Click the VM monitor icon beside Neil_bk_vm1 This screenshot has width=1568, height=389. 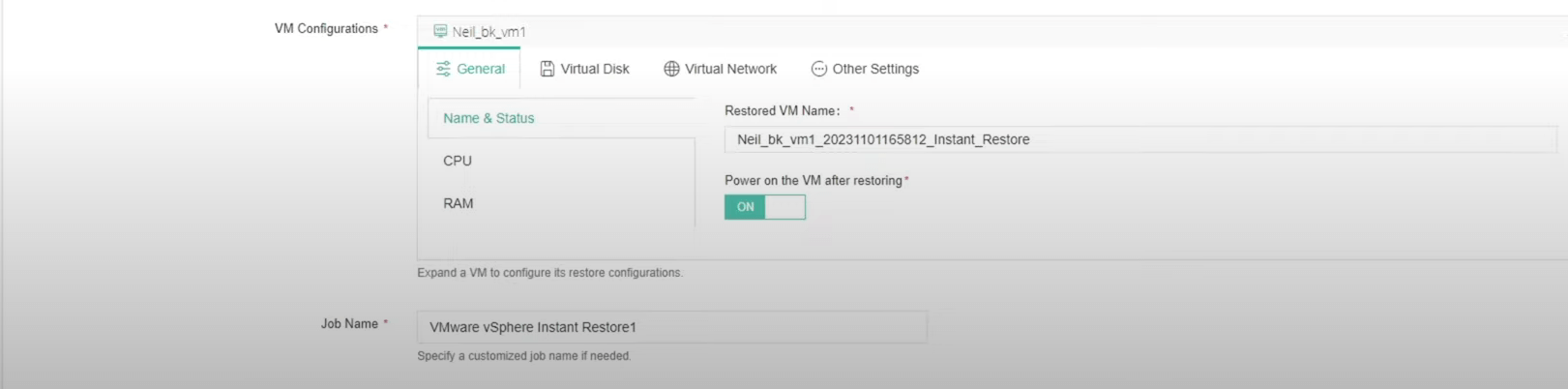pos(440,31)
